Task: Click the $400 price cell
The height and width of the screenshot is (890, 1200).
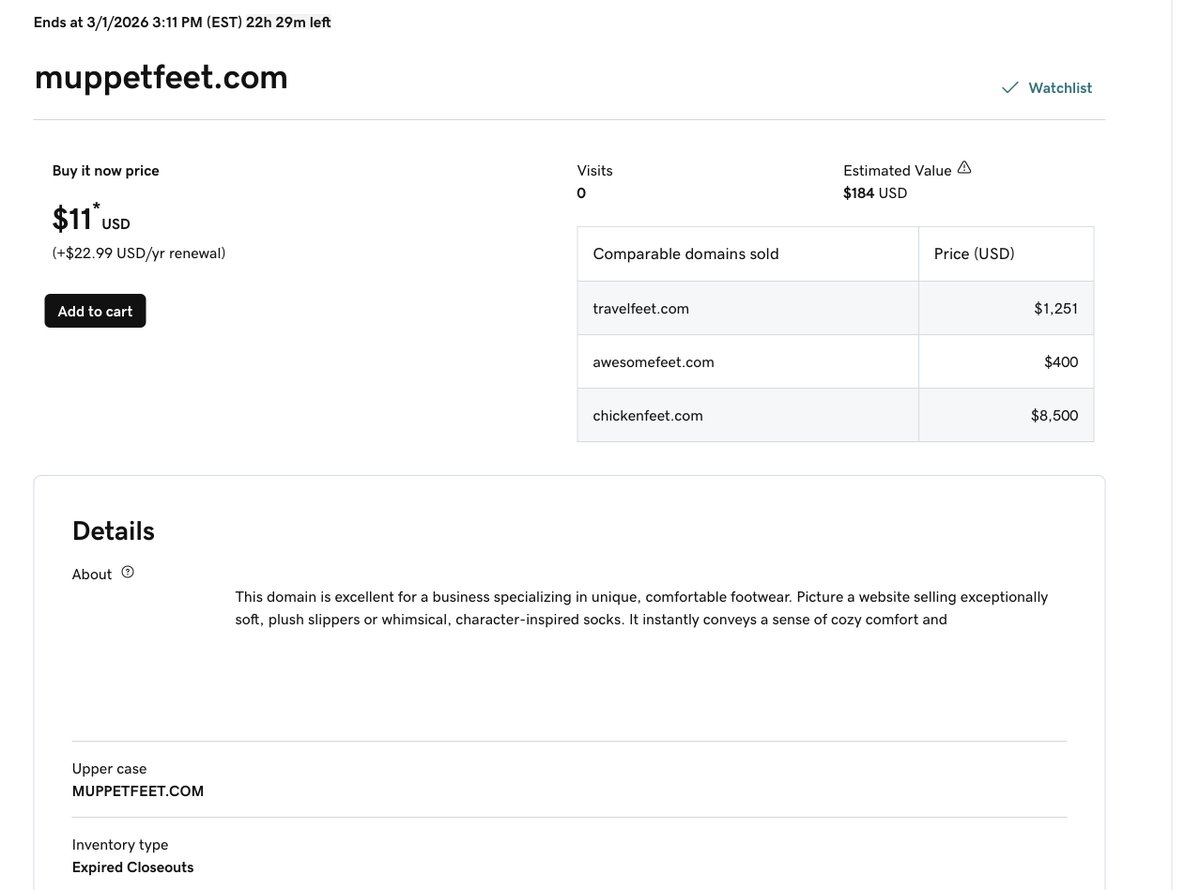Action: click(x=1006, y=362)
